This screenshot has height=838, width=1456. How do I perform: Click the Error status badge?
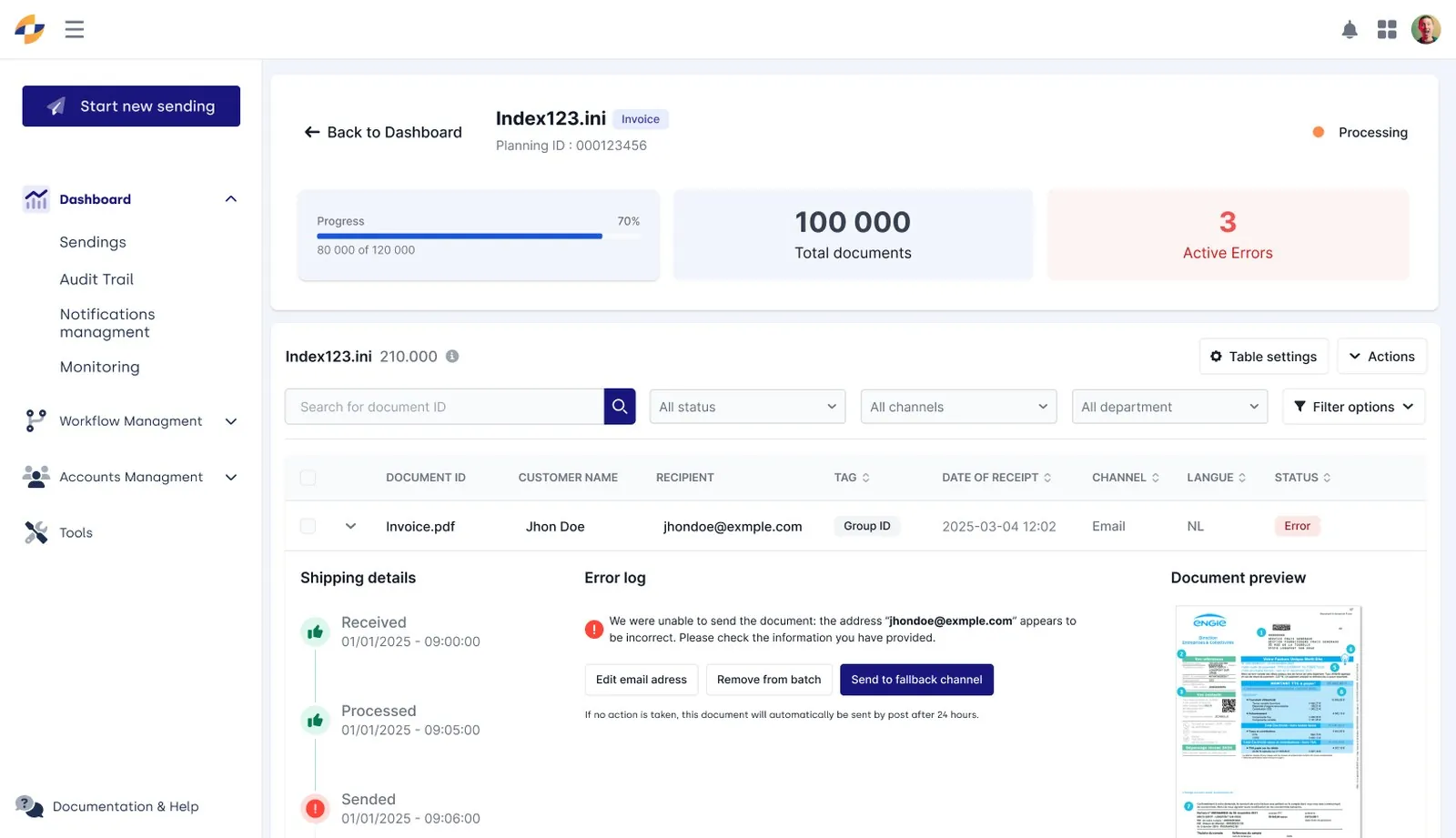pyautogui.click(x=1298, y=526)
